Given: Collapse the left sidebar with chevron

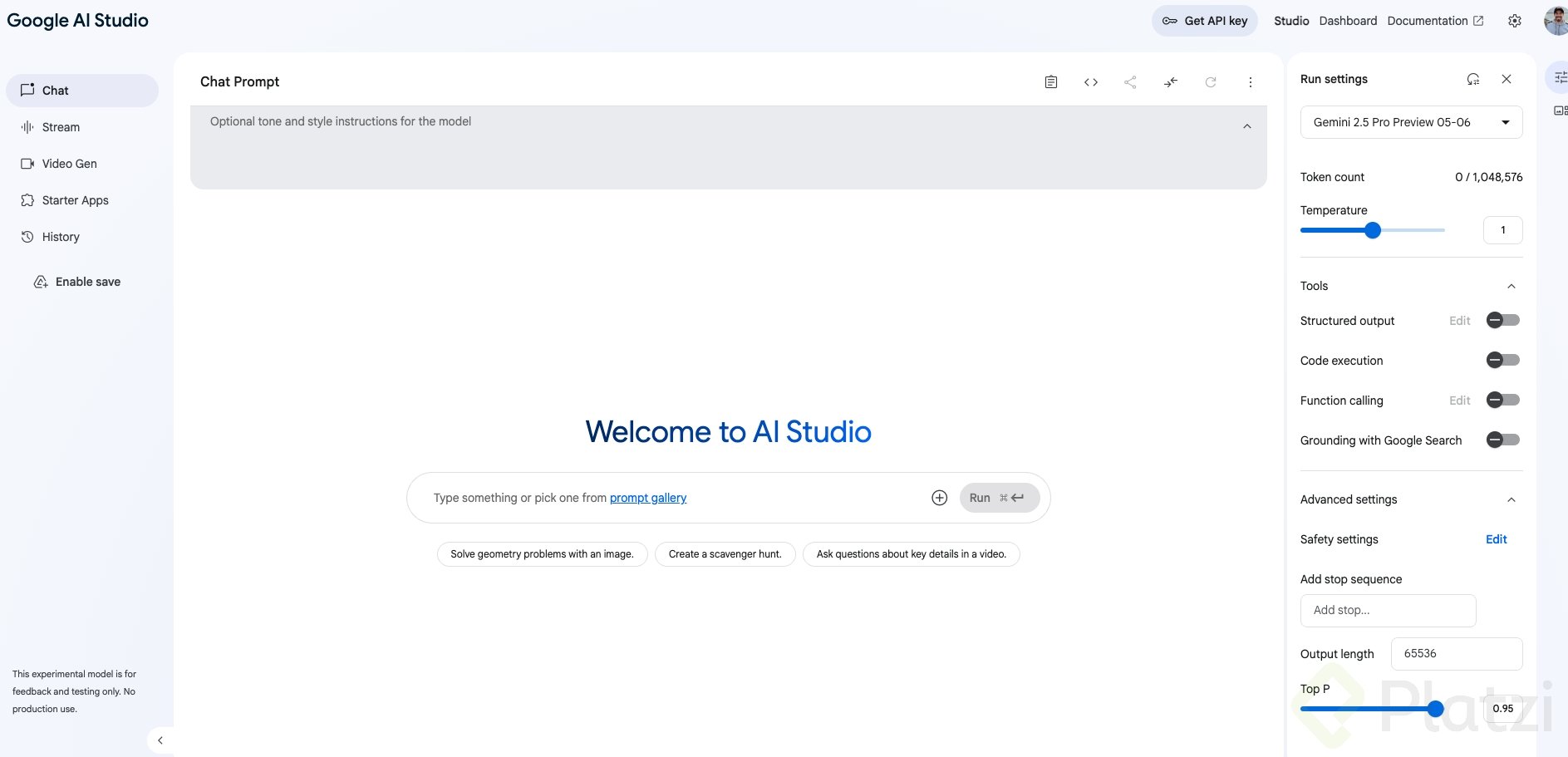Looking at the screenshot, I should click(160, 740).
